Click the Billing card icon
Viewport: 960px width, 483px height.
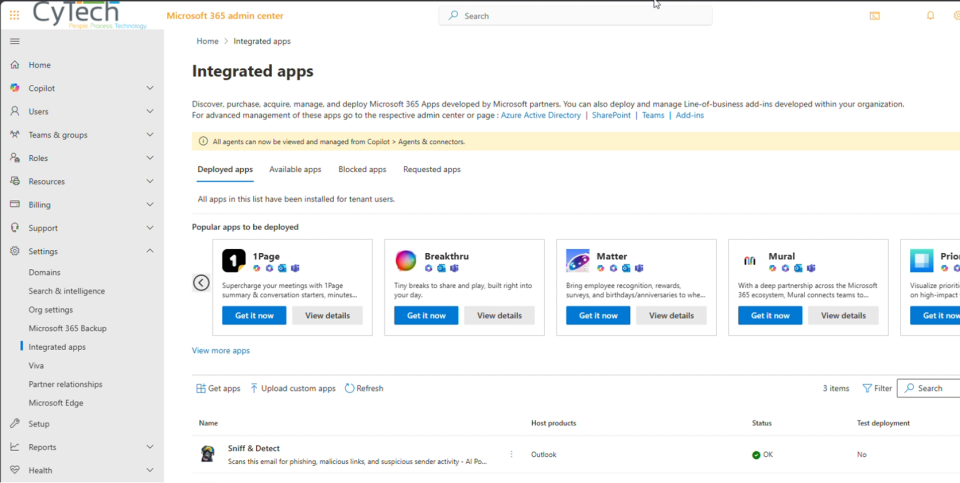tap(15, 204)
